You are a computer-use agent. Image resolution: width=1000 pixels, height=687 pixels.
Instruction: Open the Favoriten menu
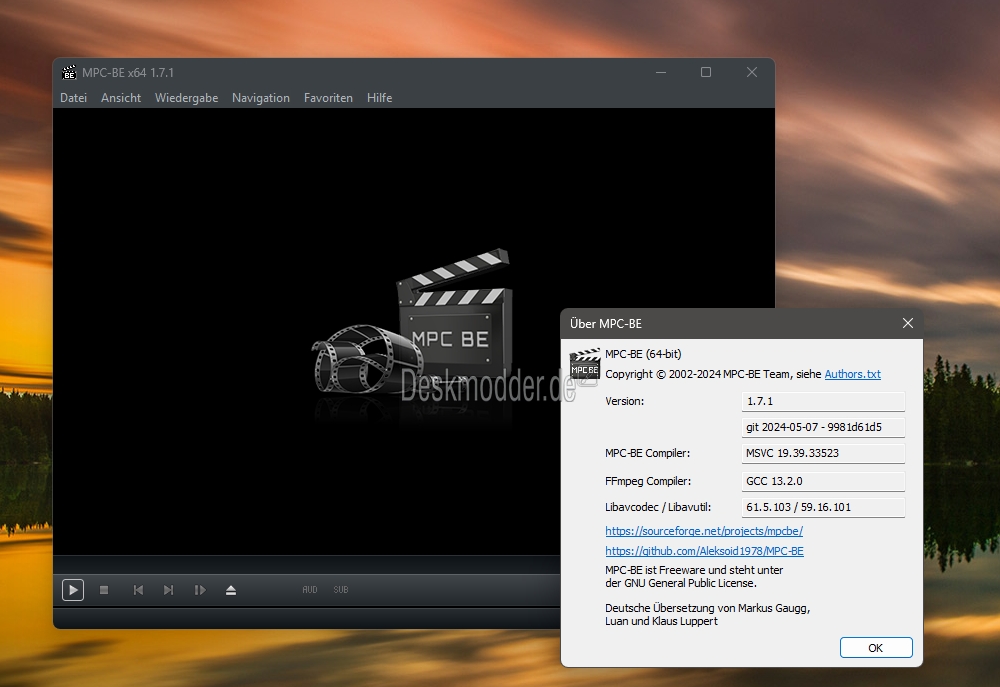point(328,98)
